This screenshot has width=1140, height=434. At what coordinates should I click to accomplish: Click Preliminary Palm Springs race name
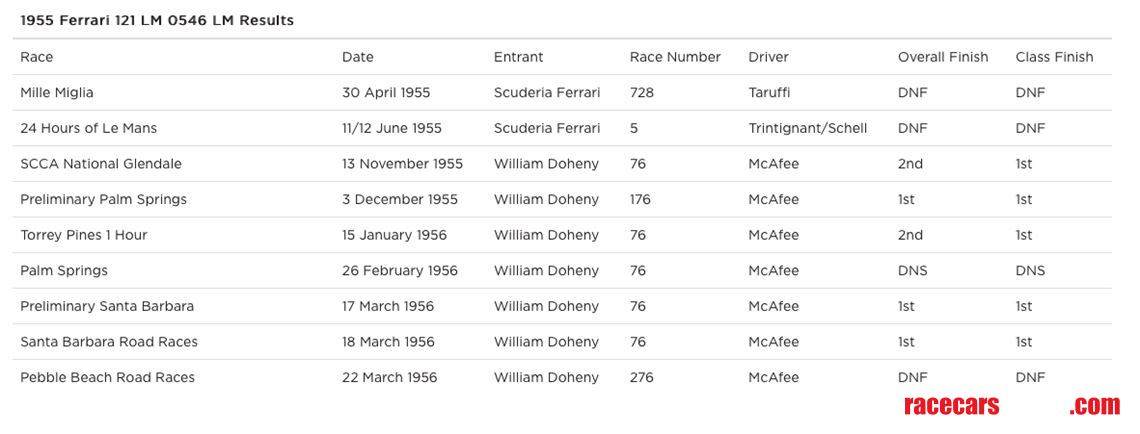(103, 199)
